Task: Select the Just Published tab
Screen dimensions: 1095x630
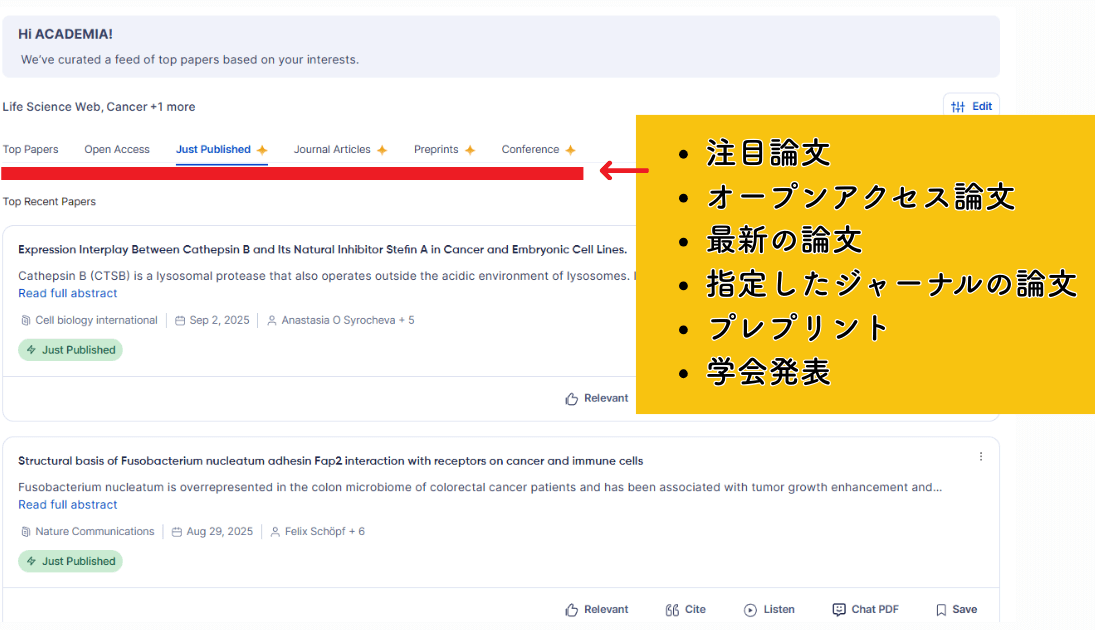Action: (213, 149)
